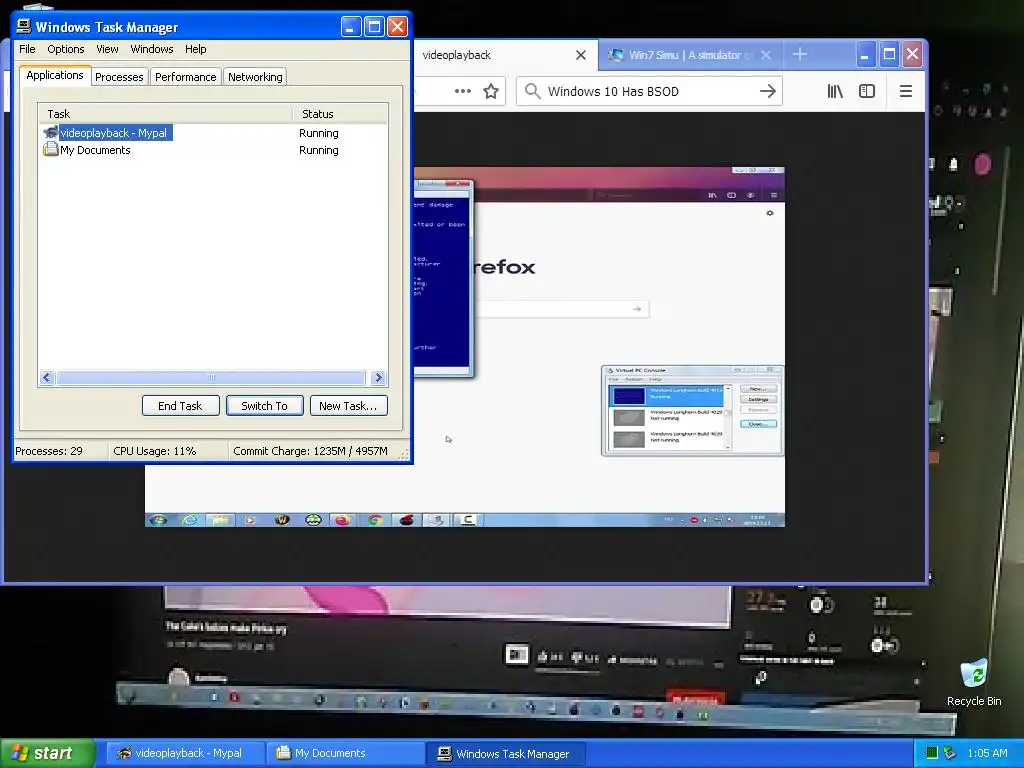Click the Windows 10 Has BSOD search field
The width and height of the screenshot is (1024, 768).
(650, 91)
